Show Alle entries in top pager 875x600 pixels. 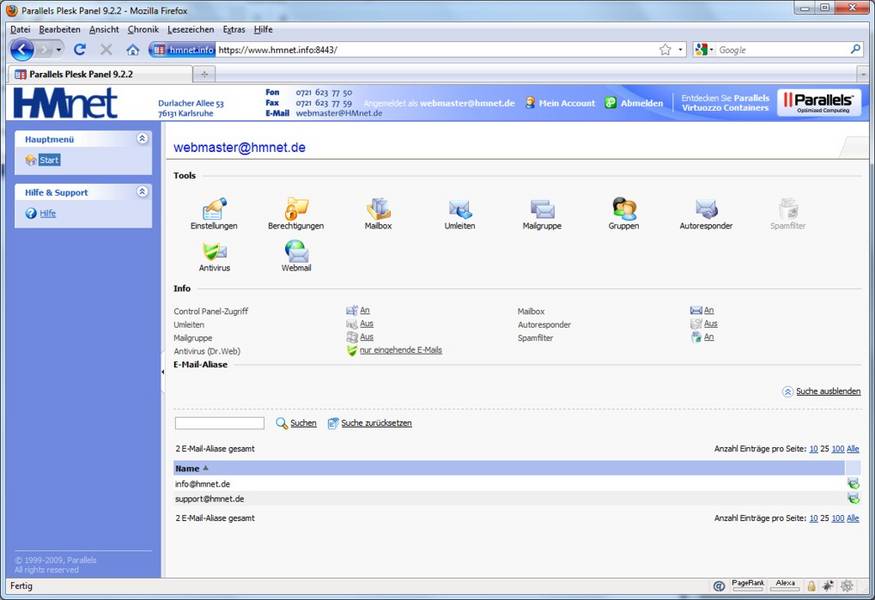point(853,449)
